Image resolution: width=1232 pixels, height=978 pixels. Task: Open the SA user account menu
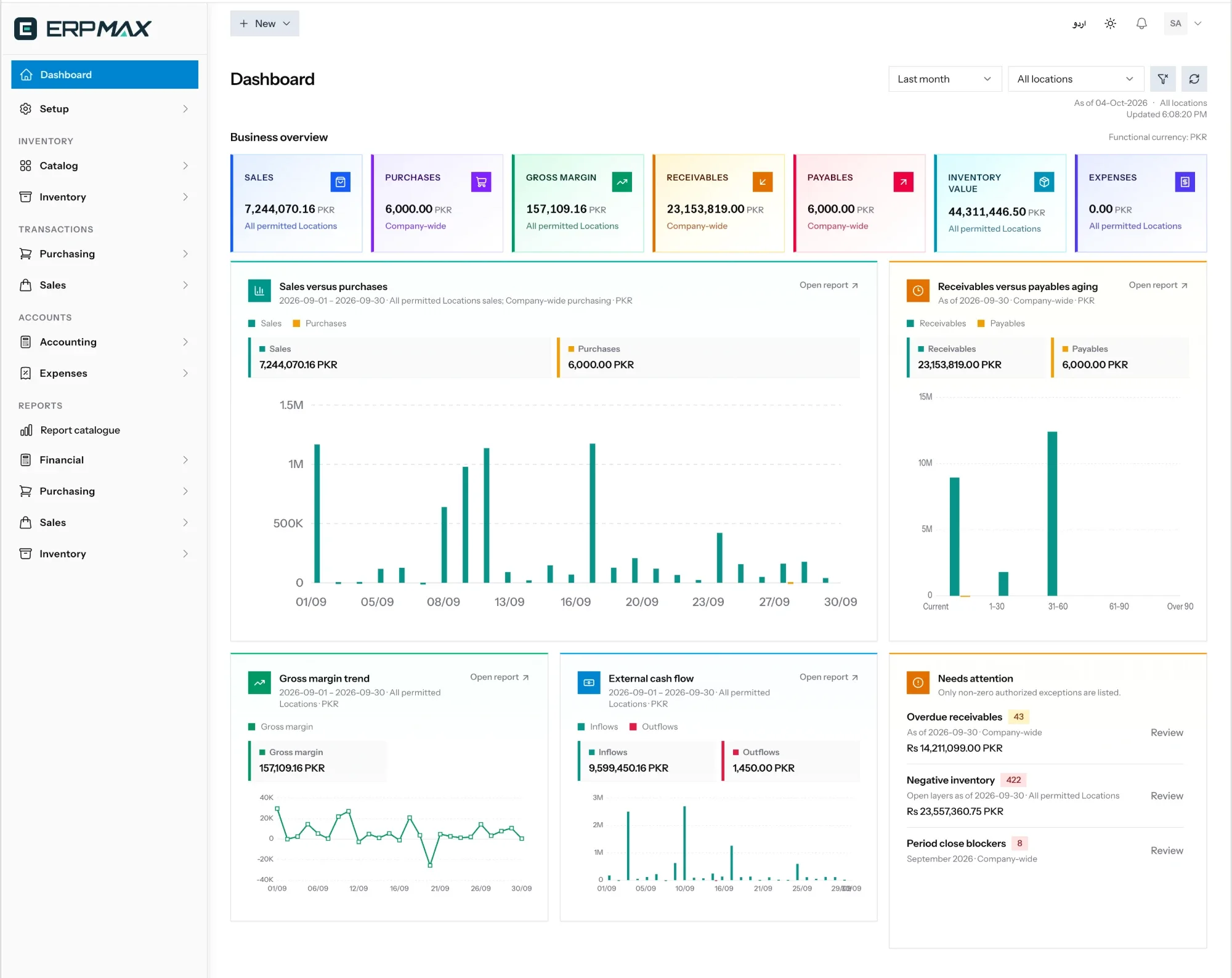1183,23
